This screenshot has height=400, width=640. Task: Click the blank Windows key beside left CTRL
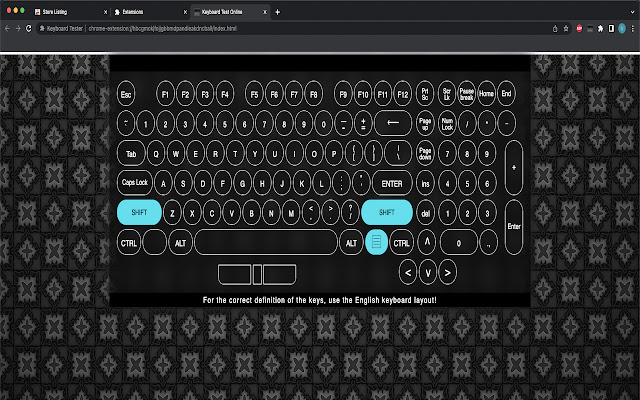point(155,242)
